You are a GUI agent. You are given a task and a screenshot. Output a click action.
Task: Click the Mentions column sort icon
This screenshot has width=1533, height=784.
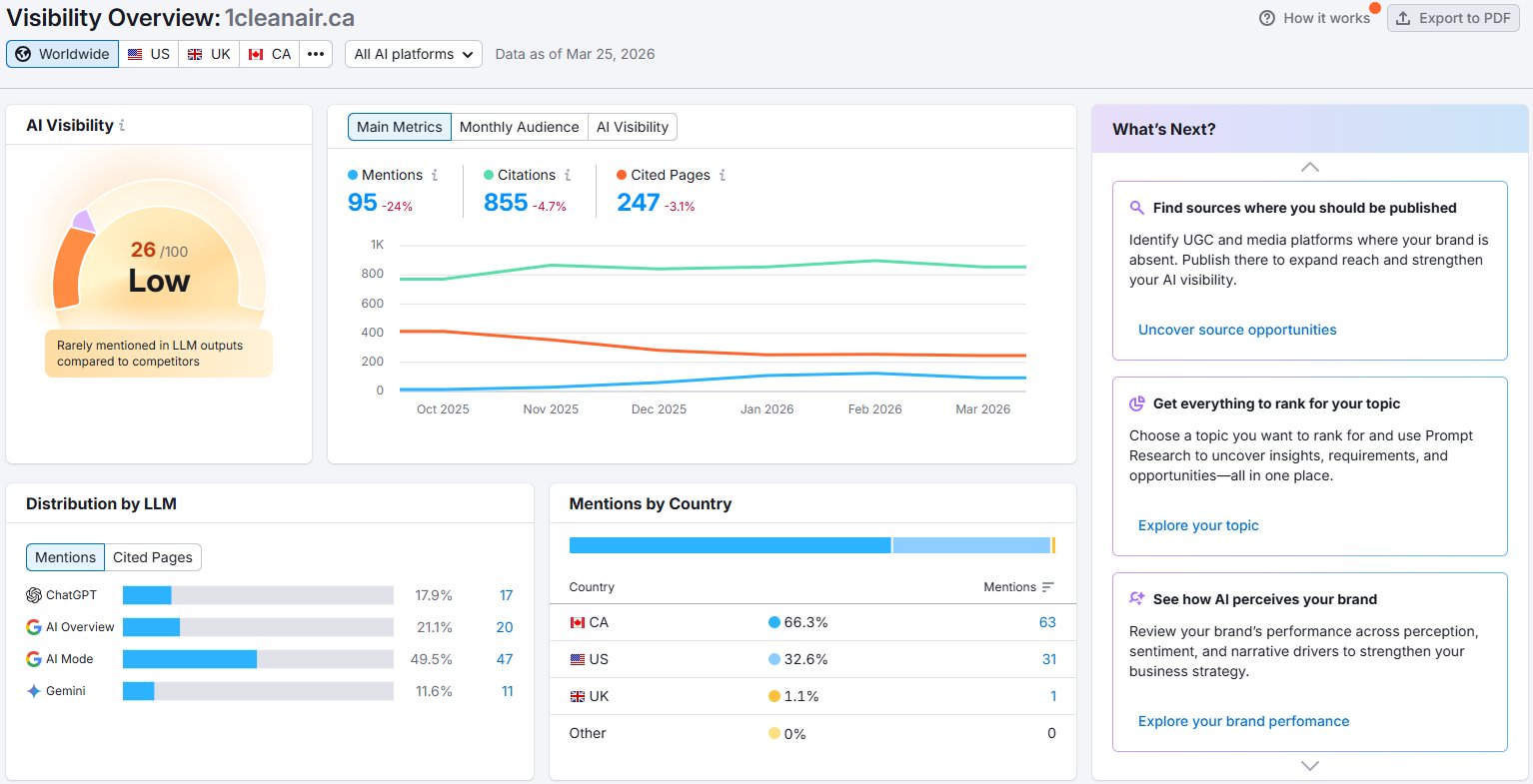tap(1047, 587)
